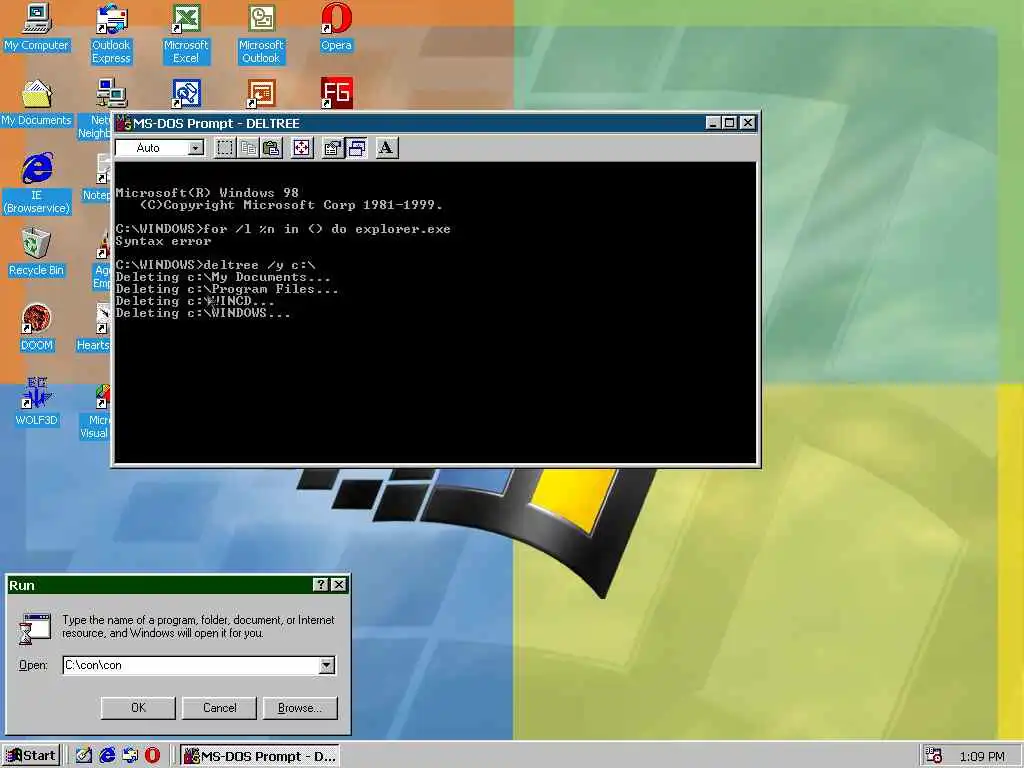Click Browse... in the Run dialog
Viewport: 1024px width, 768px height.
pyautogui.click(x=300, y=708)
